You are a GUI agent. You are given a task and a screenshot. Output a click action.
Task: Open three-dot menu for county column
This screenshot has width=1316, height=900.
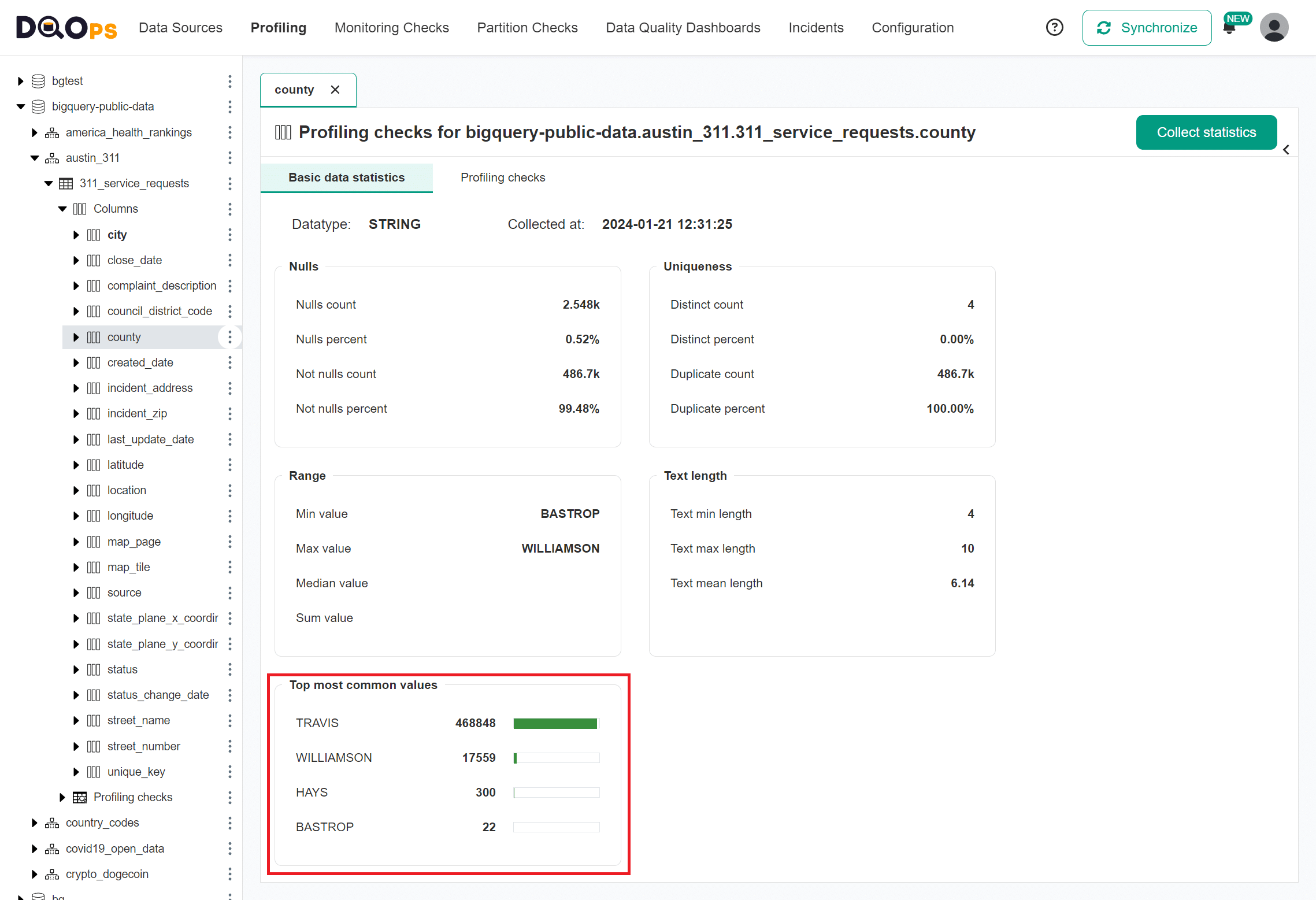pyautogui.click(x=230, y=337)
